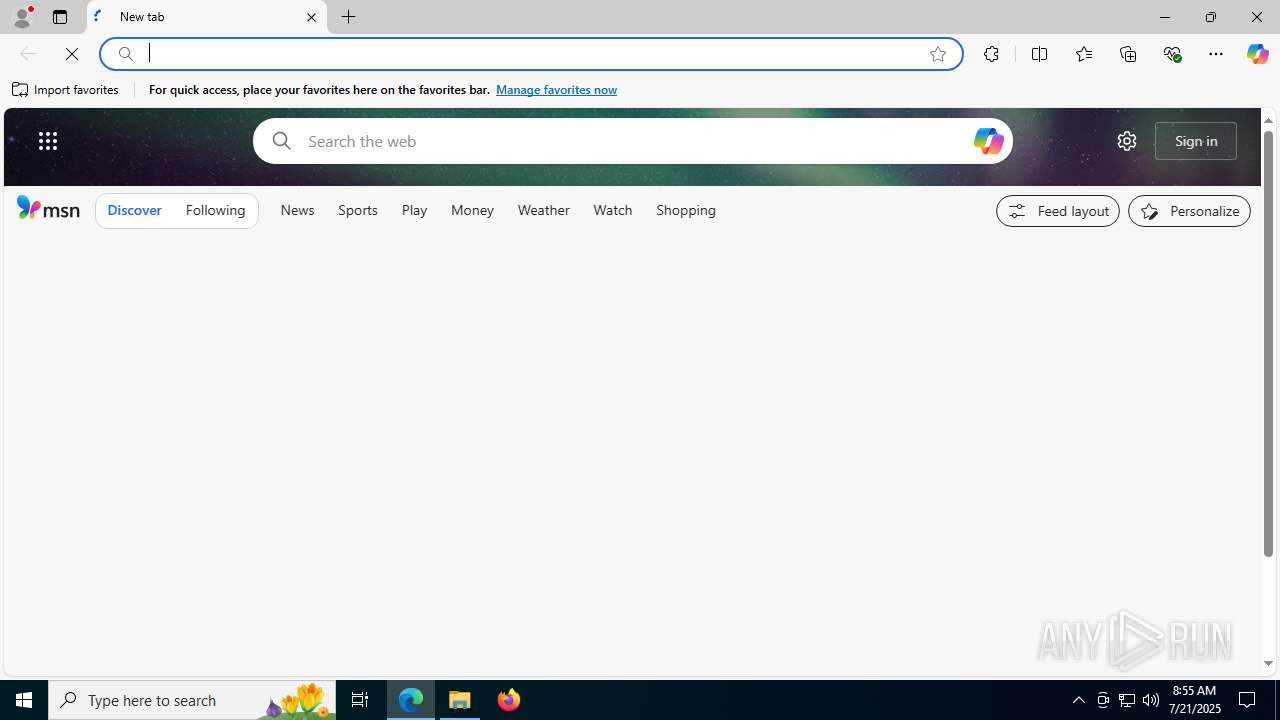Add this page to favorites star

pyautogui.click(x=938, y=54)
